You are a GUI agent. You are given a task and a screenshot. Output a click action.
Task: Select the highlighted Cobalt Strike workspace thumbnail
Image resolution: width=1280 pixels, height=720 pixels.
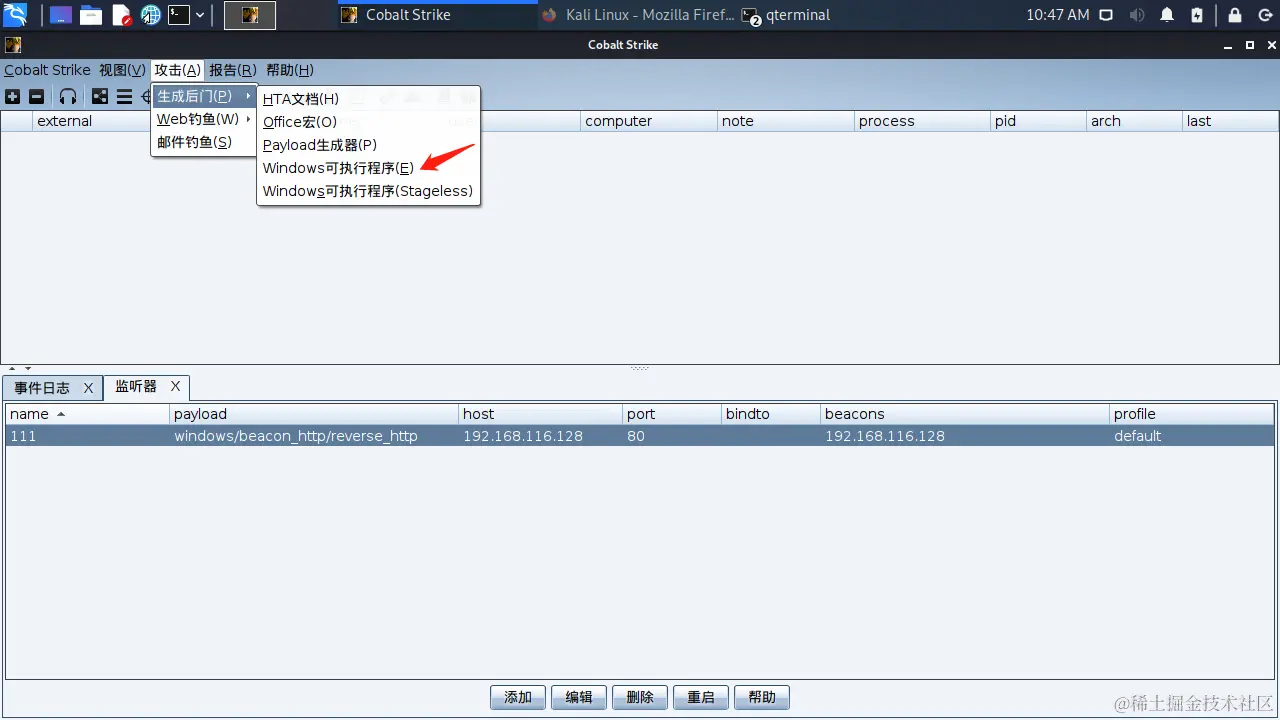pos(250,15)
